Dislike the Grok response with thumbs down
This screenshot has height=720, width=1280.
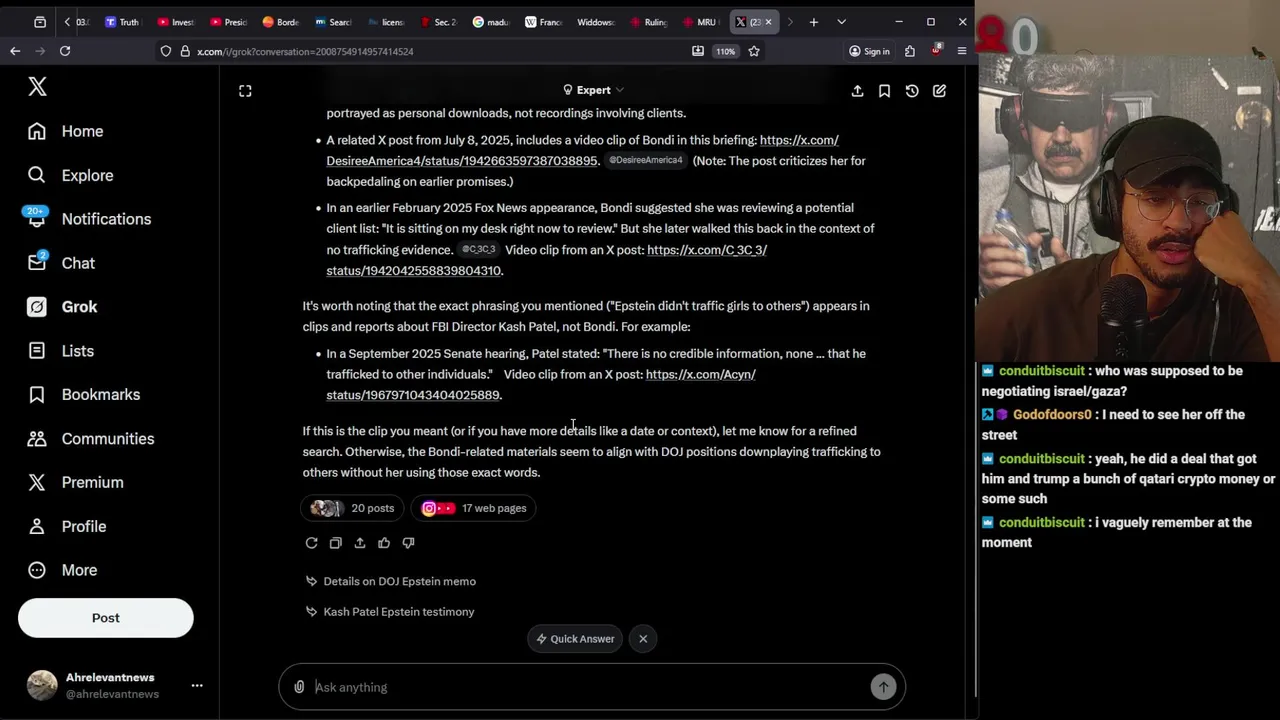pyautogui.click(x=408, y=543)
